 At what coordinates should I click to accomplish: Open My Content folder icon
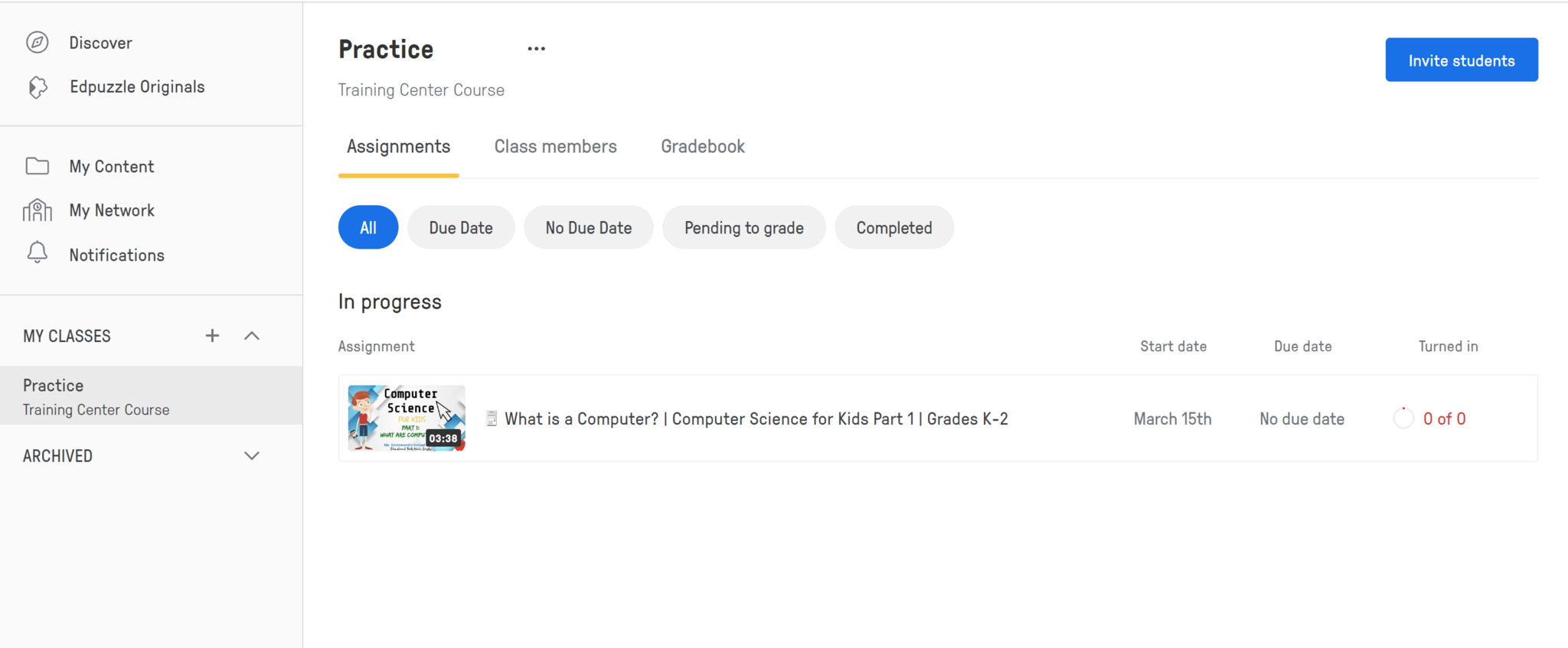point(38,166)
